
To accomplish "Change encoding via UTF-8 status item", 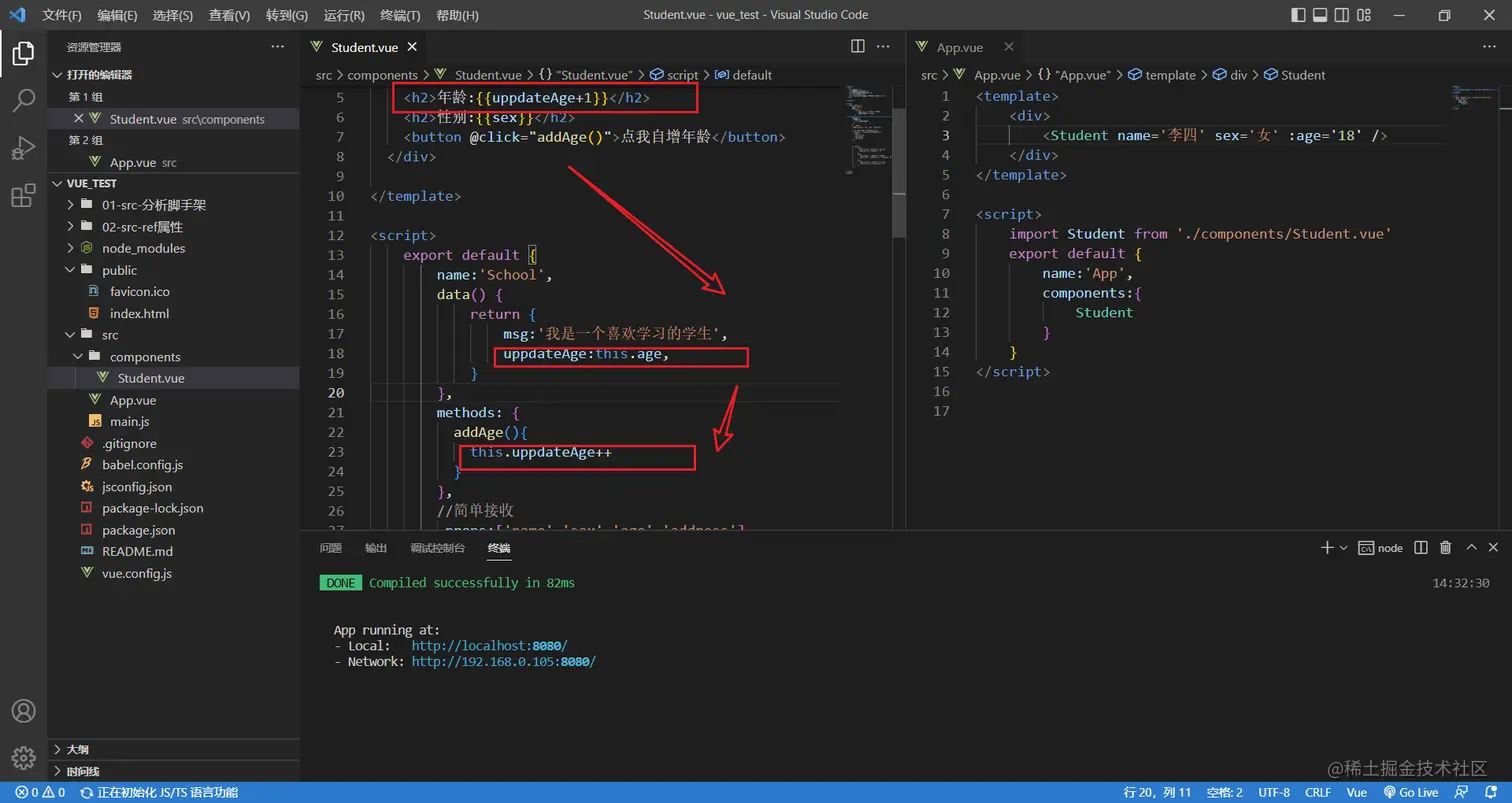I will point(1273,792).
